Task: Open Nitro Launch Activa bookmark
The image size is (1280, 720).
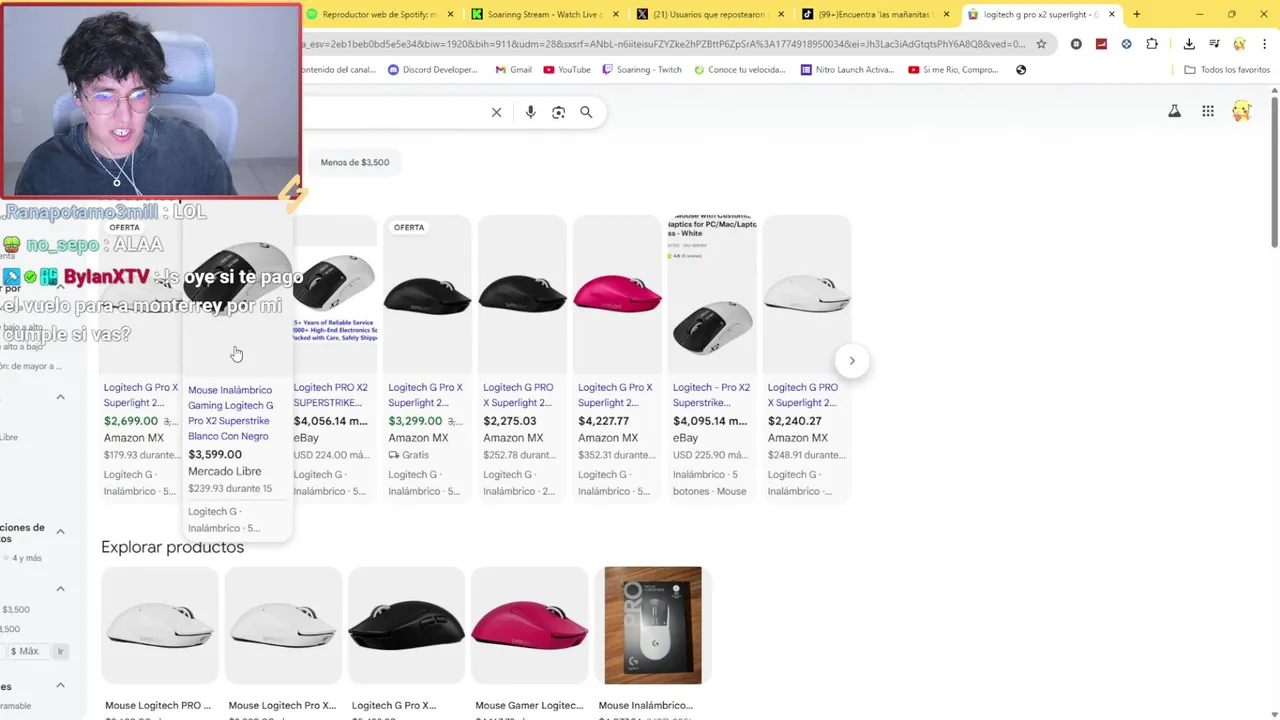Action: pos(847,70)
